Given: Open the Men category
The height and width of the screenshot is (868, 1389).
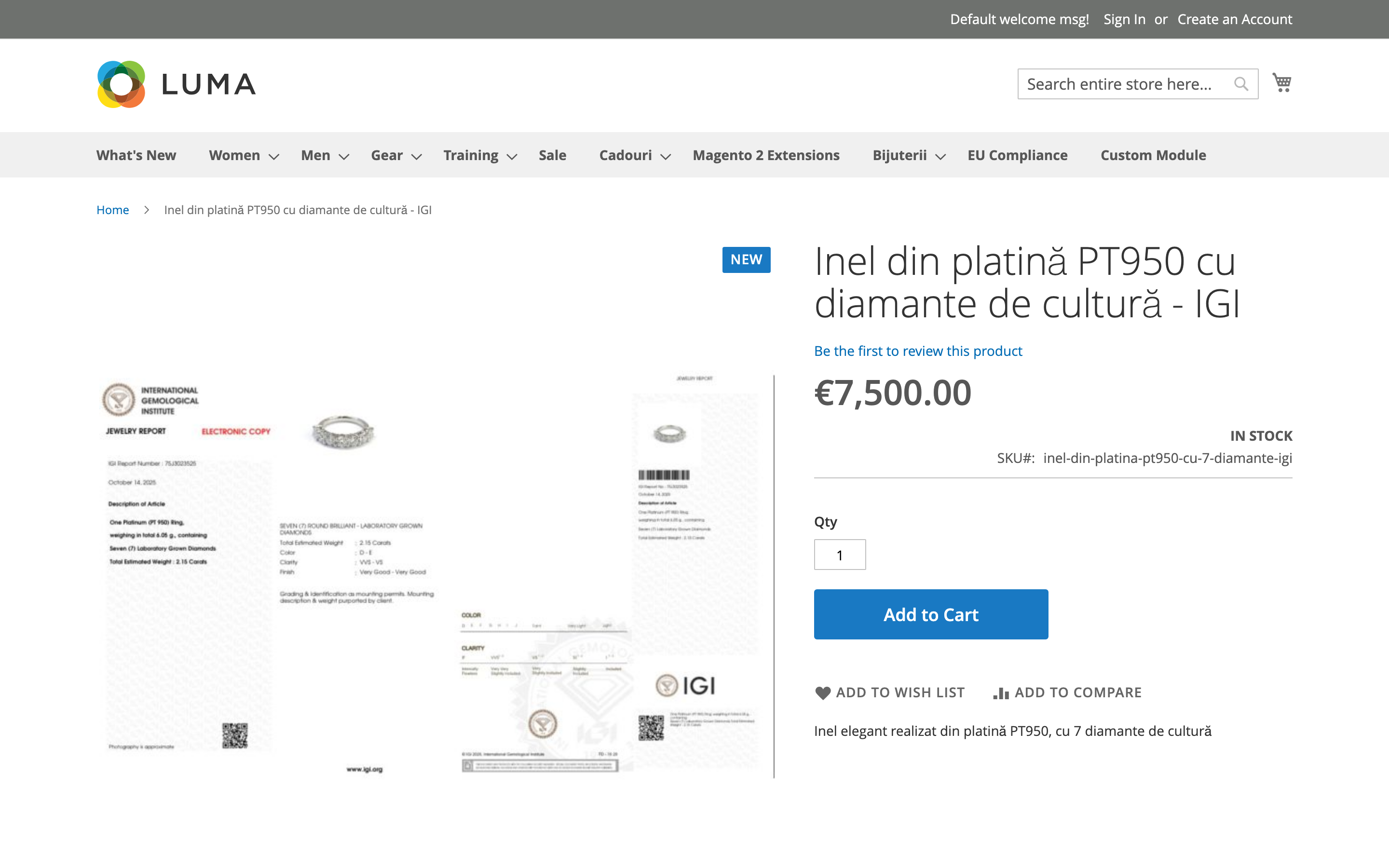Looking at the screenshot, I should 315,155.
